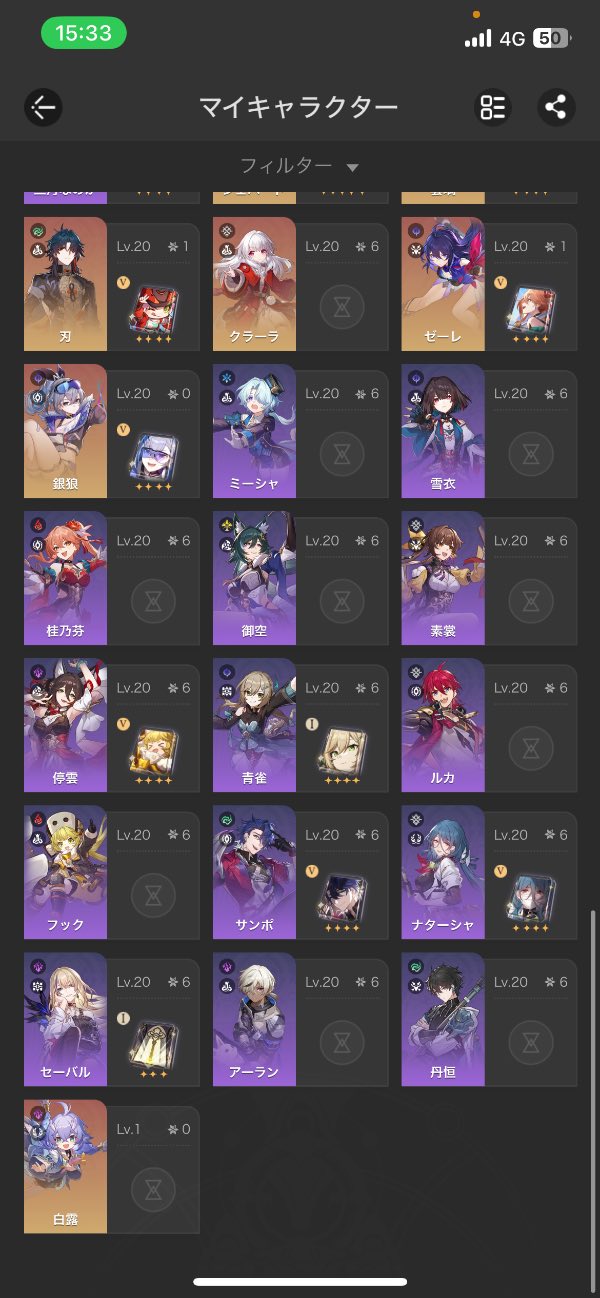Open the ゼーレ character portrait
This screenshot has width=600, height=1298.
pos(443,281)
